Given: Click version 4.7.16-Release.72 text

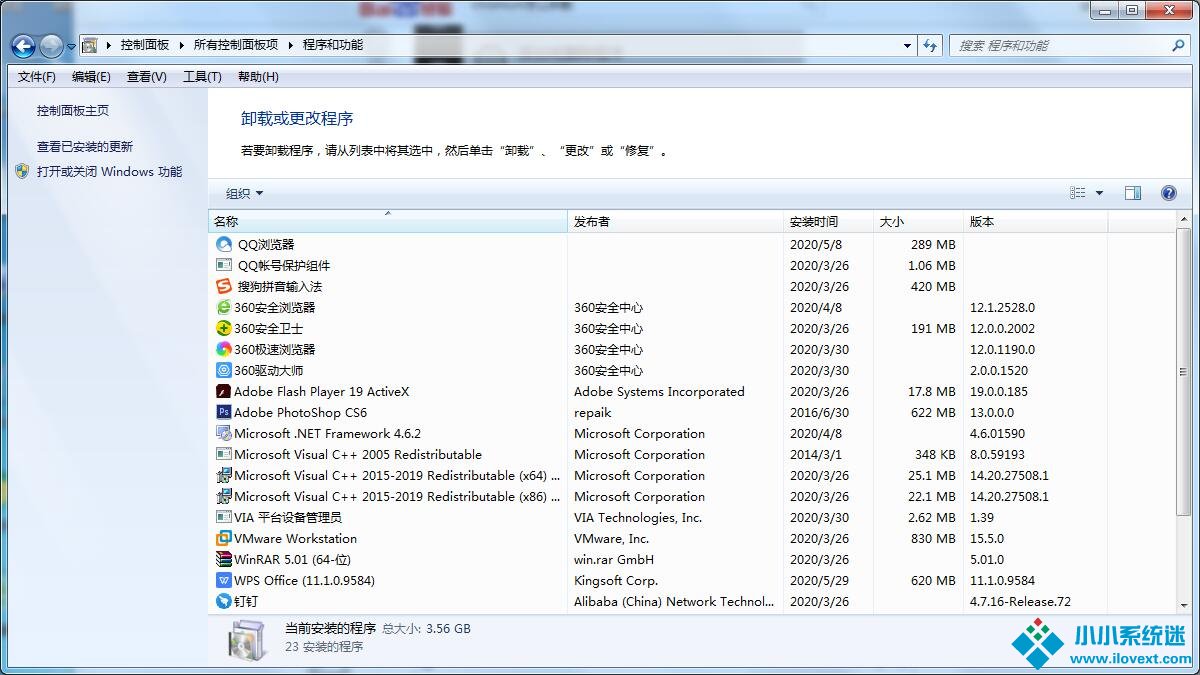Looking at the screenshot, I should (x=1020, y=602).
